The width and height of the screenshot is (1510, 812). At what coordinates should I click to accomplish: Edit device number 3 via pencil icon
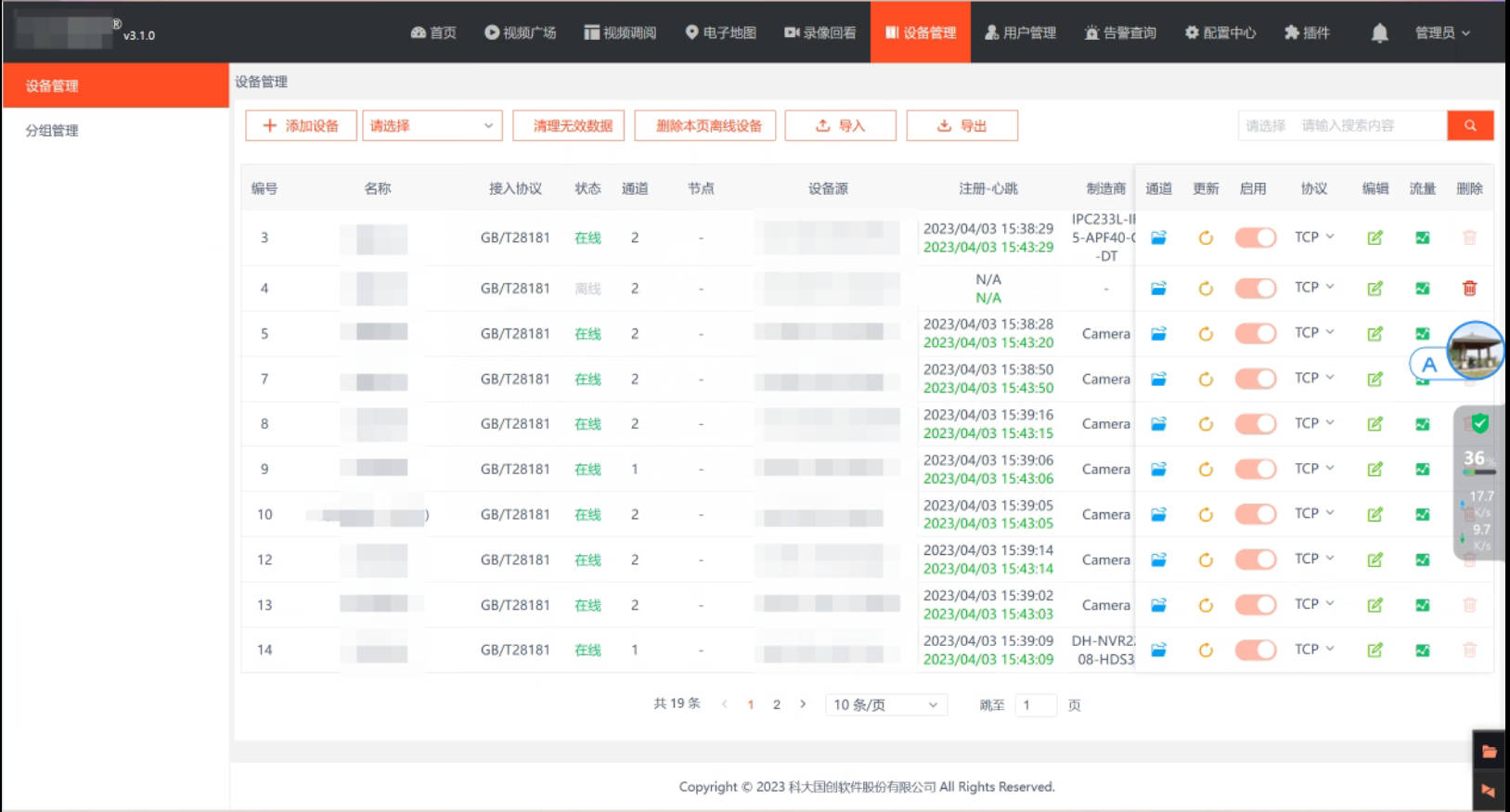(x=1374, y=238)
